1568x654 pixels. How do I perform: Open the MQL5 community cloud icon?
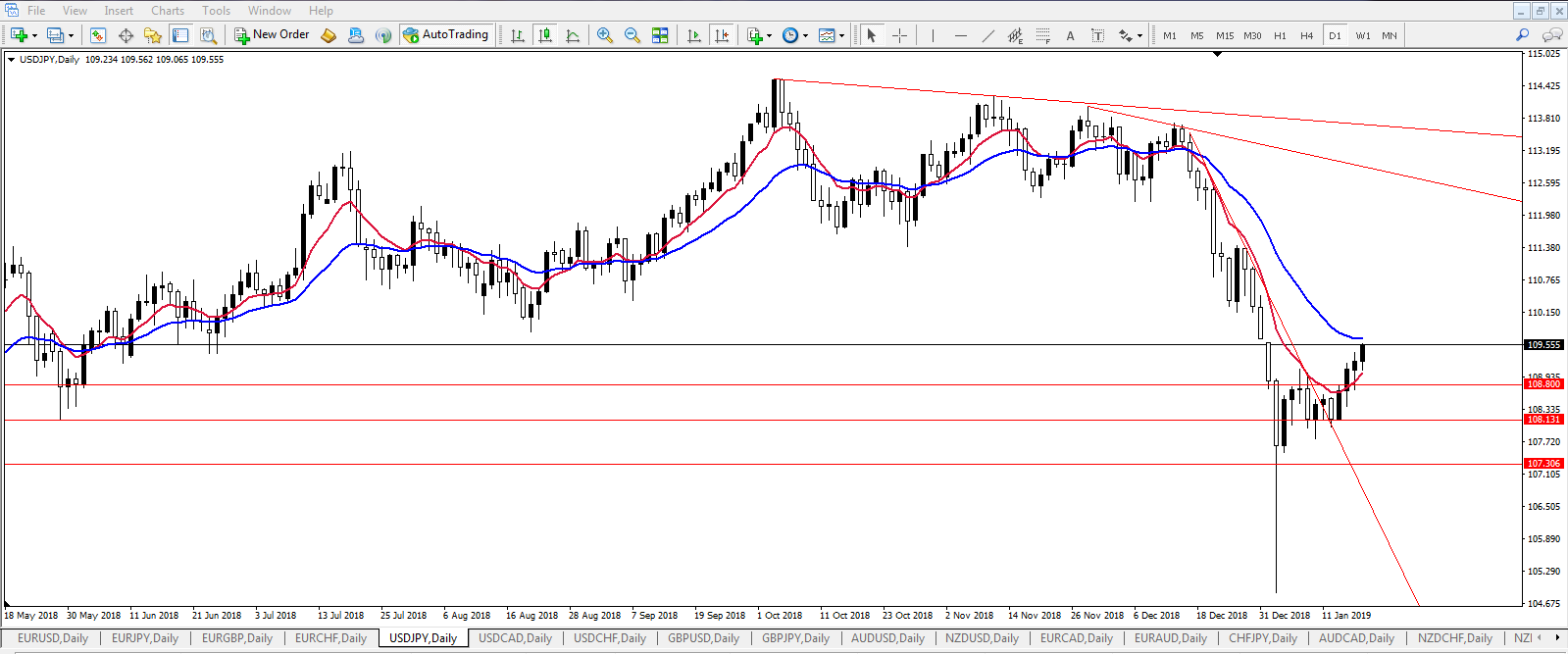click(x=356, y=35)
